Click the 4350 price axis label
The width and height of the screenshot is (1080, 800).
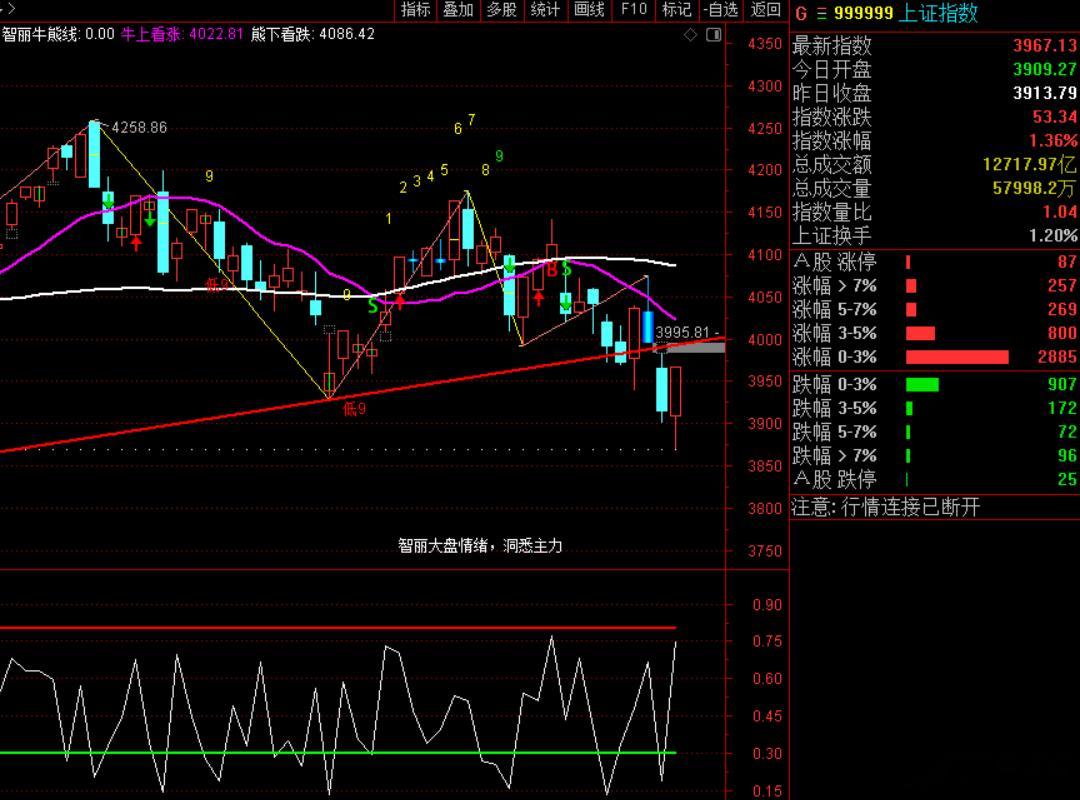[x=765, y=44]
